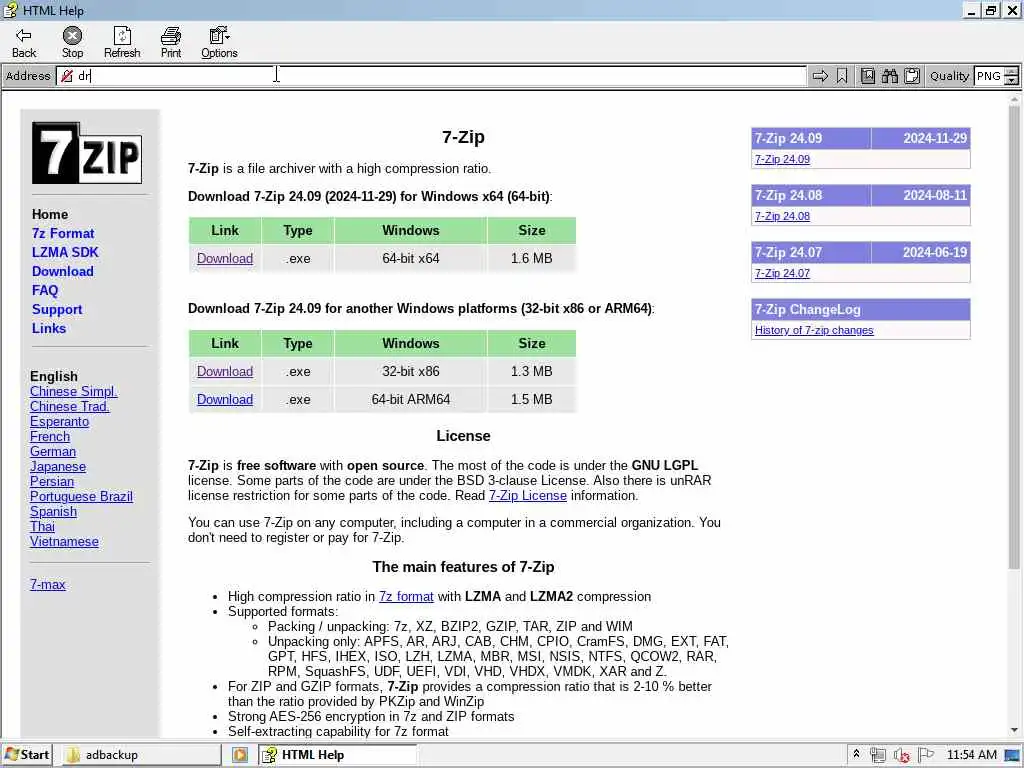Click inside the Address input field
The width and height of the screenshot is (1024, 768).
coord(431,76)
